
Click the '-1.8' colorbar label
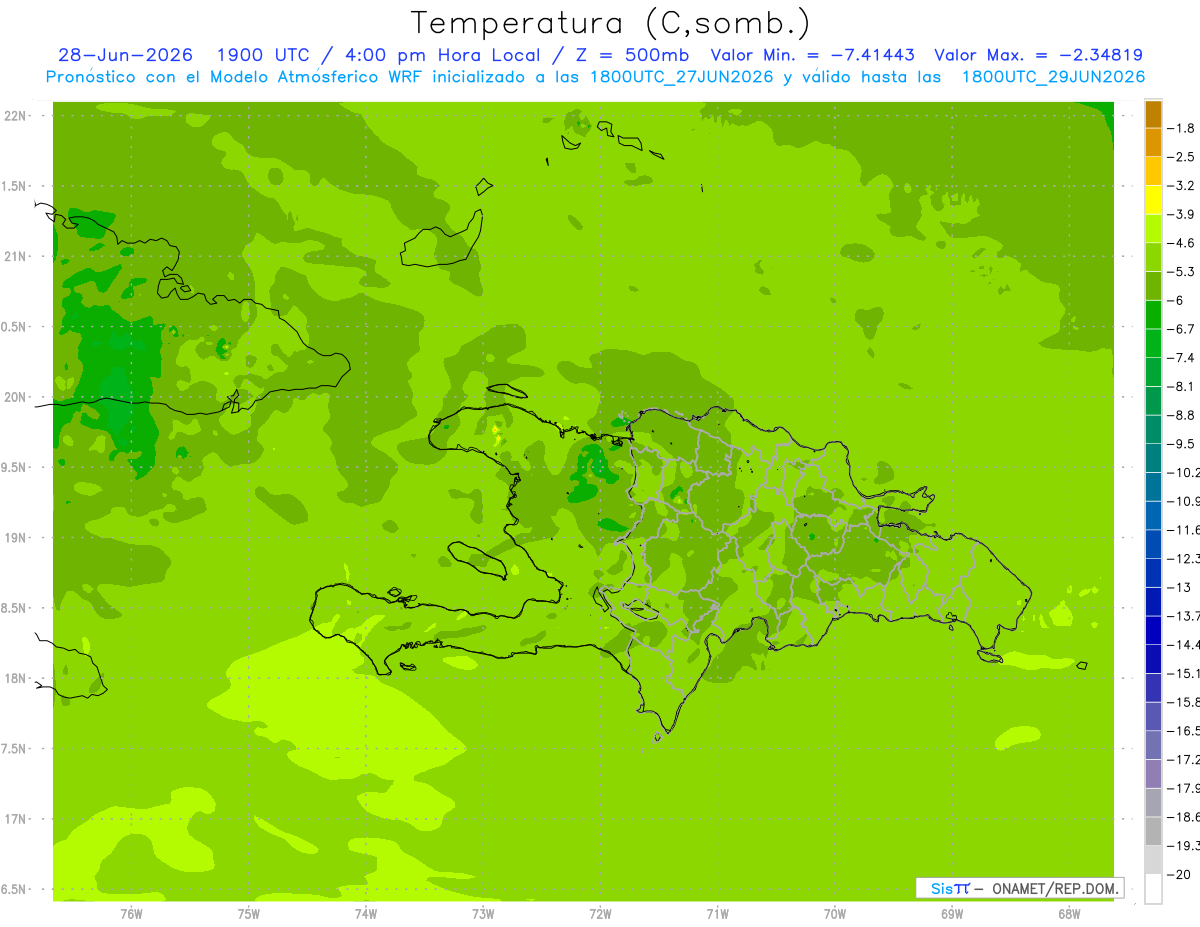point(1181,128)
